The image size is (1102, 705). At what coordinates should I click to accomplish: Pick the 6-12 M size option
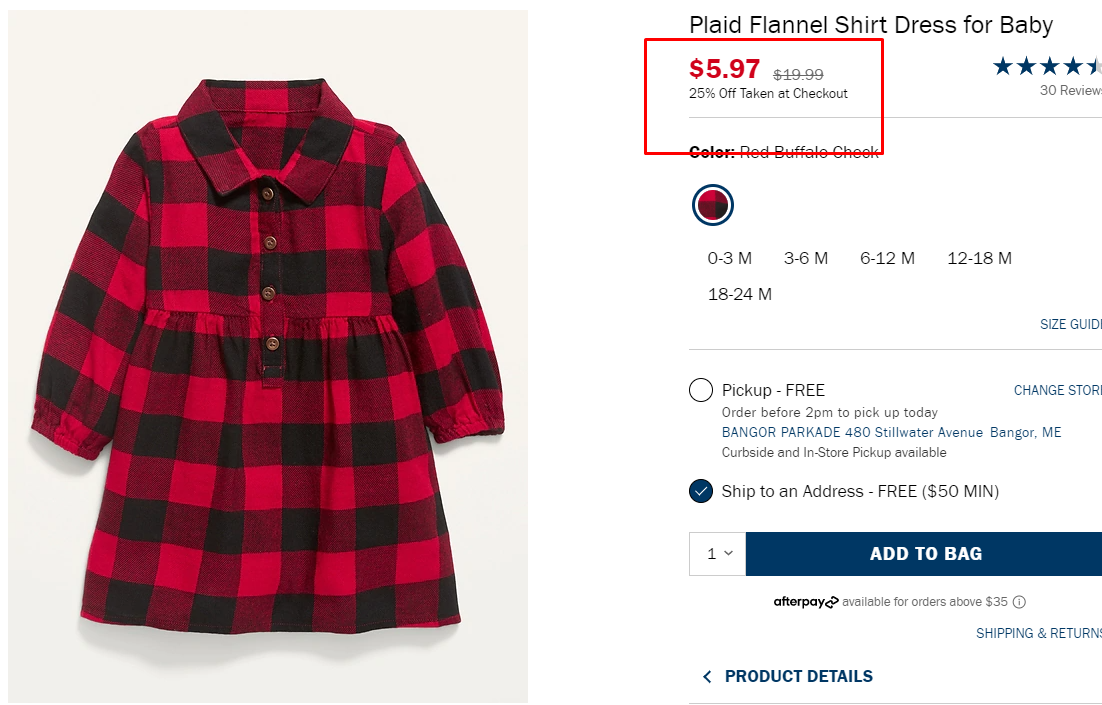887,258
